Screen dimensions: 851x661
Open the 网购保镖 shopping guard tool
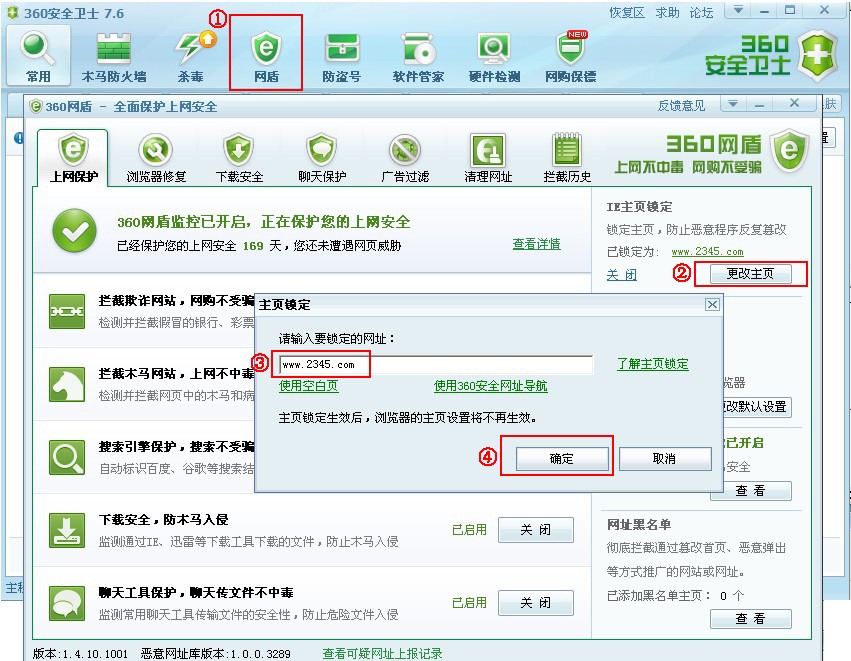coord(570,56)
